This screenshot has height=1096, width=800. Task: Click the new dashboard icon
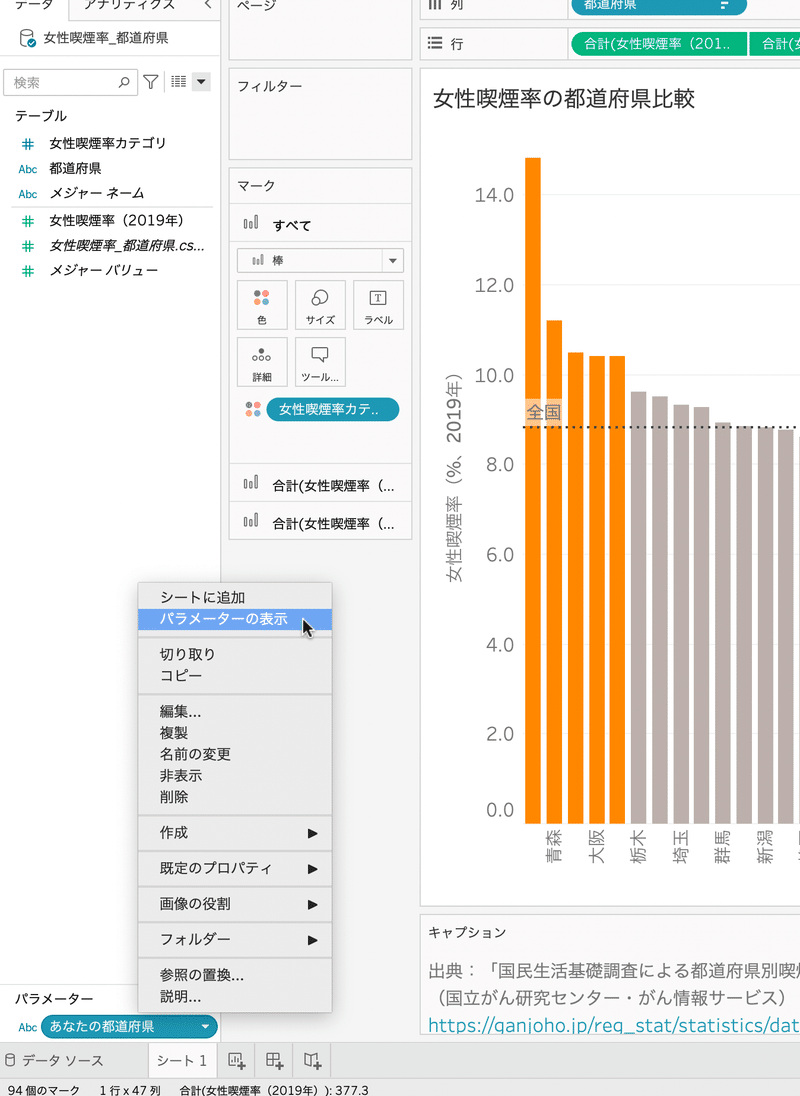274,1061
